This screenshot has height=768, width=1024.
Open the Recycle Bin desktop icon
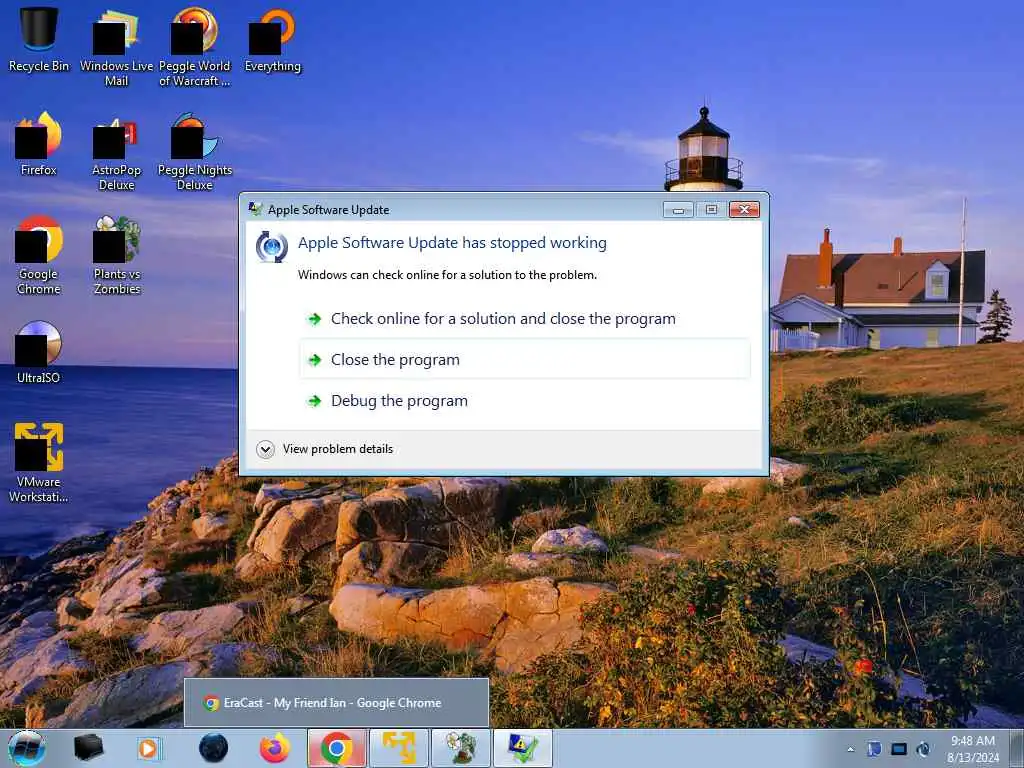coord(39,39)
